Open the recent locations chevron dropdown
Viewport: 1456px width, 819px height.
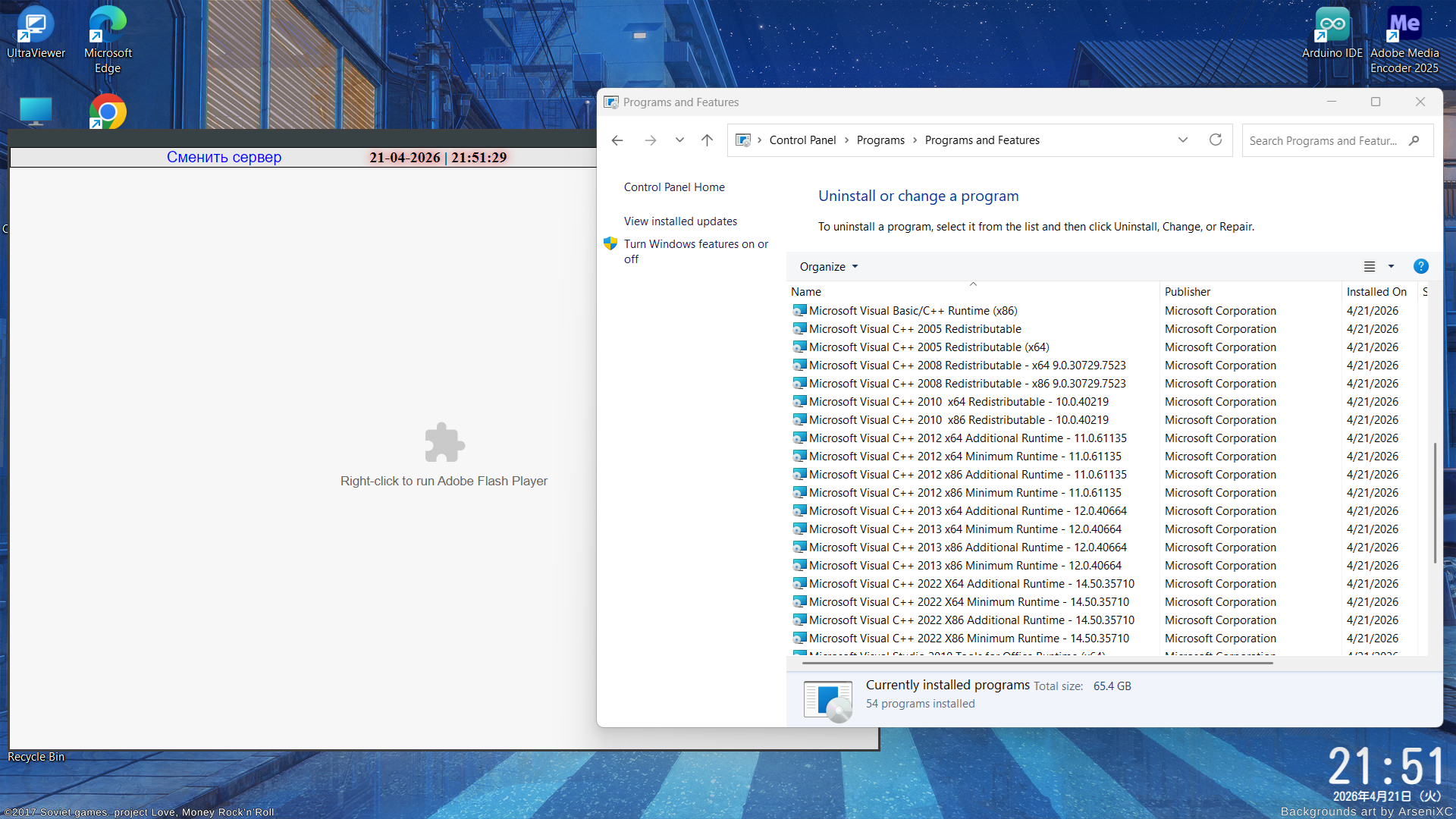(679, 140)
